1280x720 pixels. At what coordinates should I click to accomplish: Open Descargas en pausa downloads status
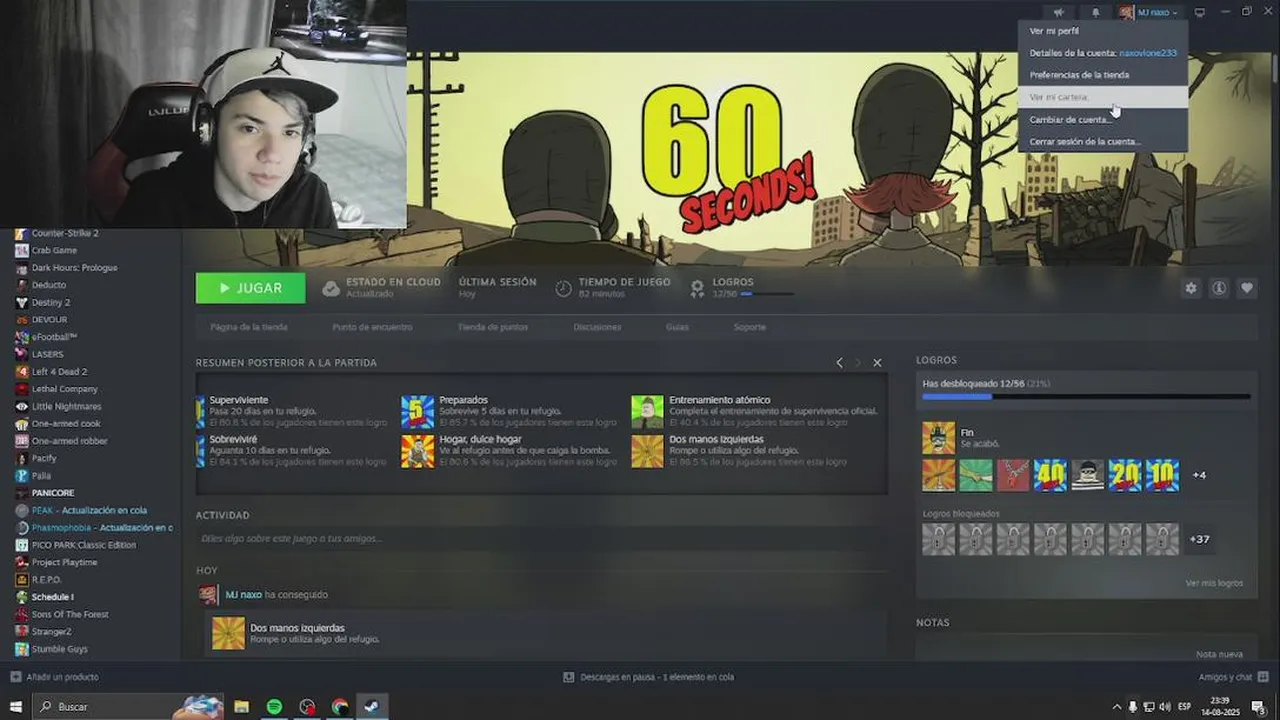point(648,677)
